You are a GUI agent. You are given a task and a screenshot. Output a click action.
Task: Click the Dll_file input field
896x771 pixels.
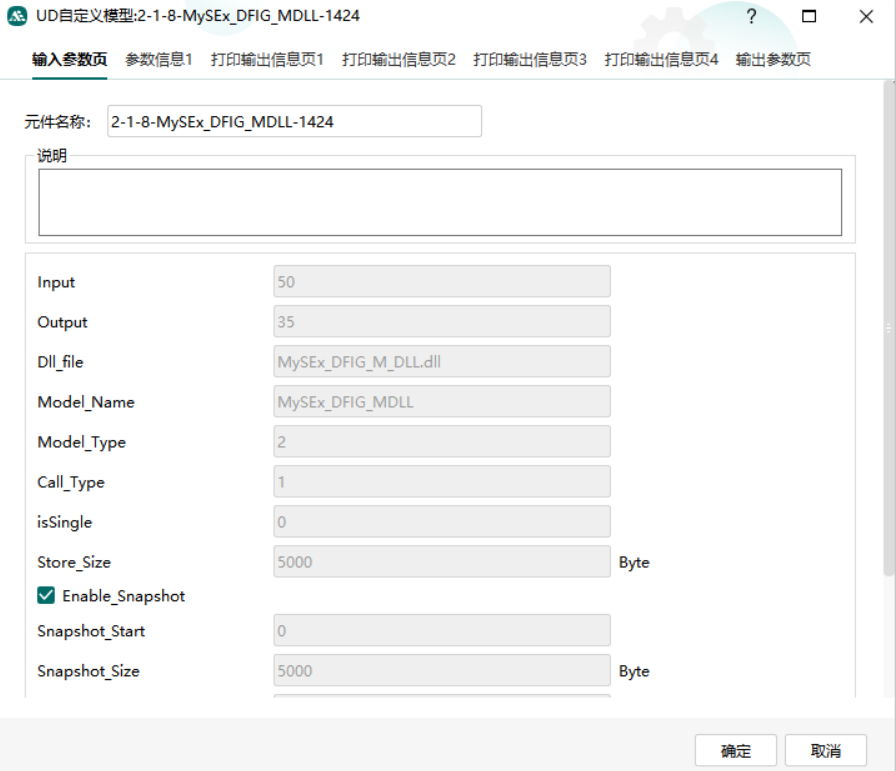pos(441,362)
